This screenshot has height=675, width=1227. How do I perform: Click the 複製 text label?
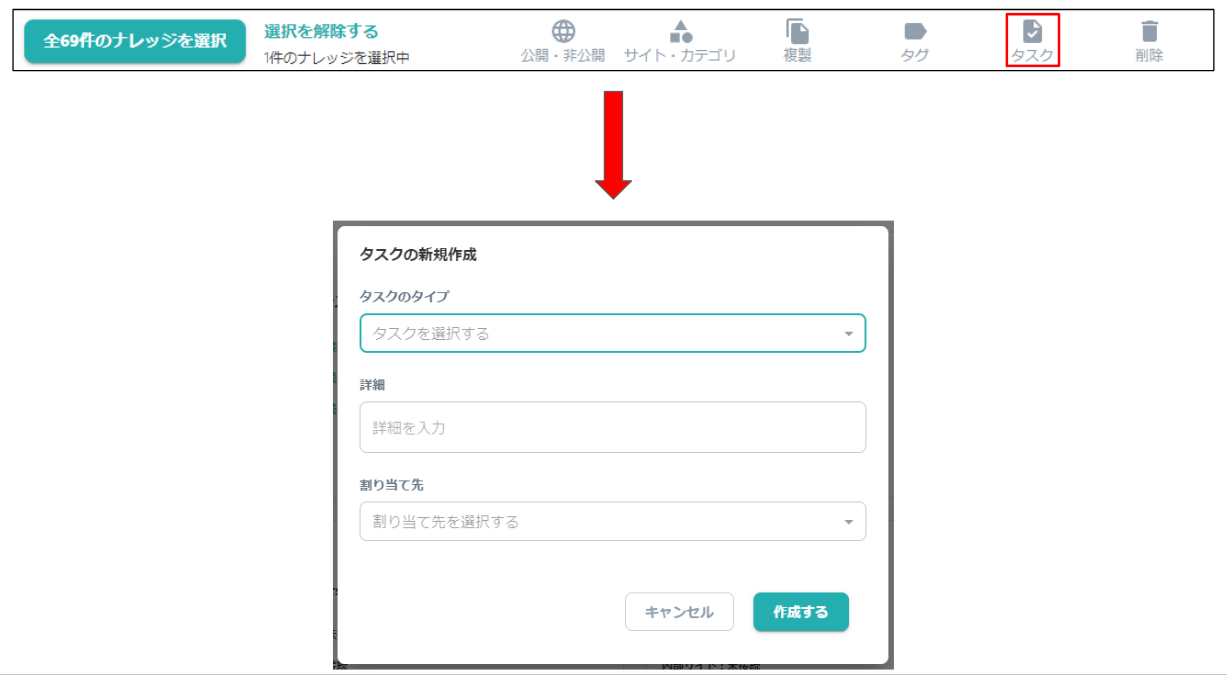(797, 56)
